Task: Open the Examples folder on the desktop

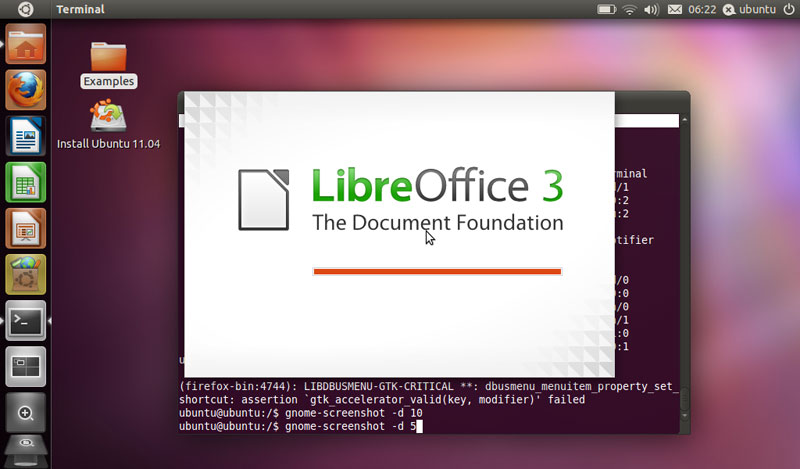Action: tap(108, 62)
